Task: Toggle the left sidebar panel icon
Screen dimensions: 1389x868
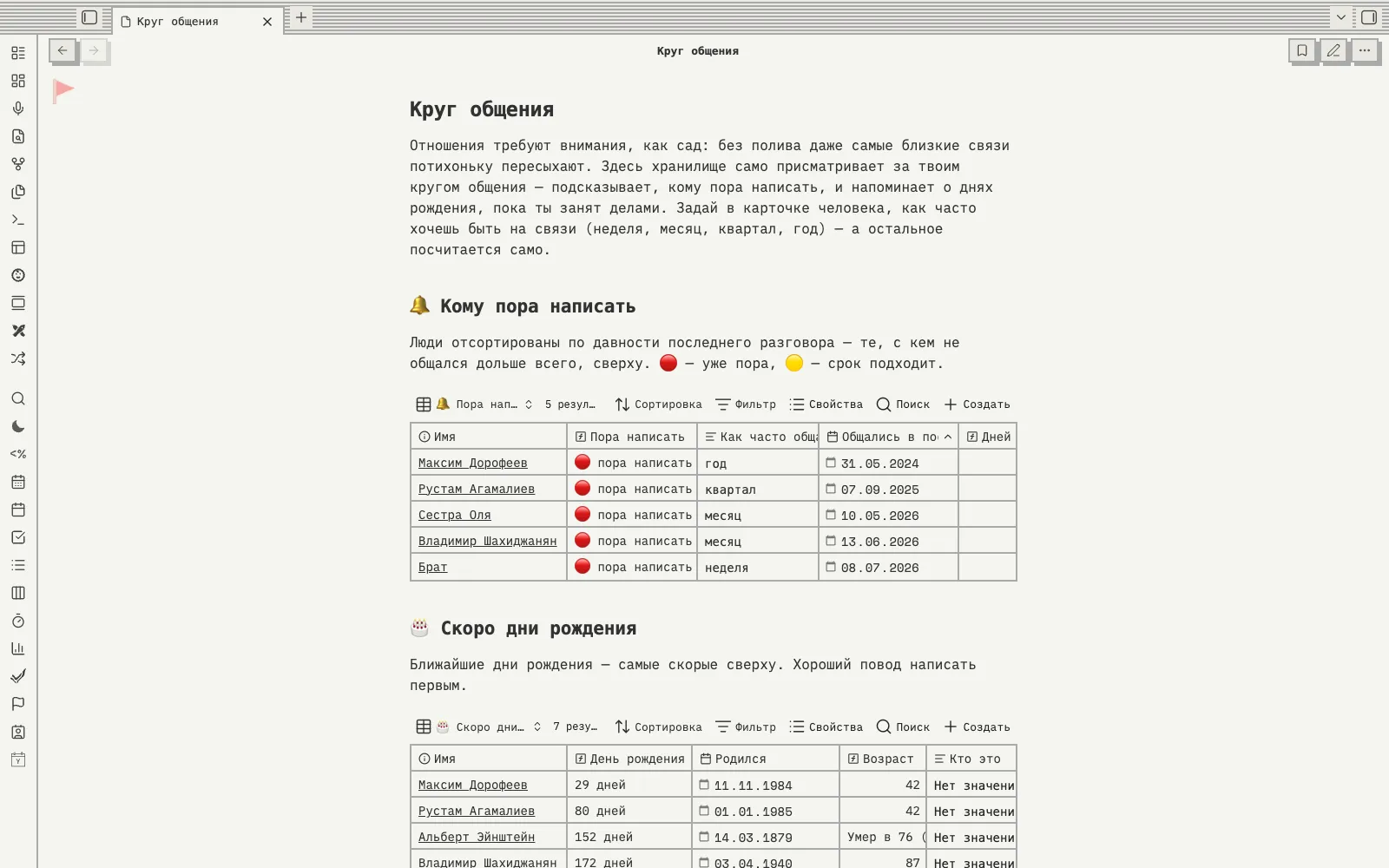Action: point(89,17)
